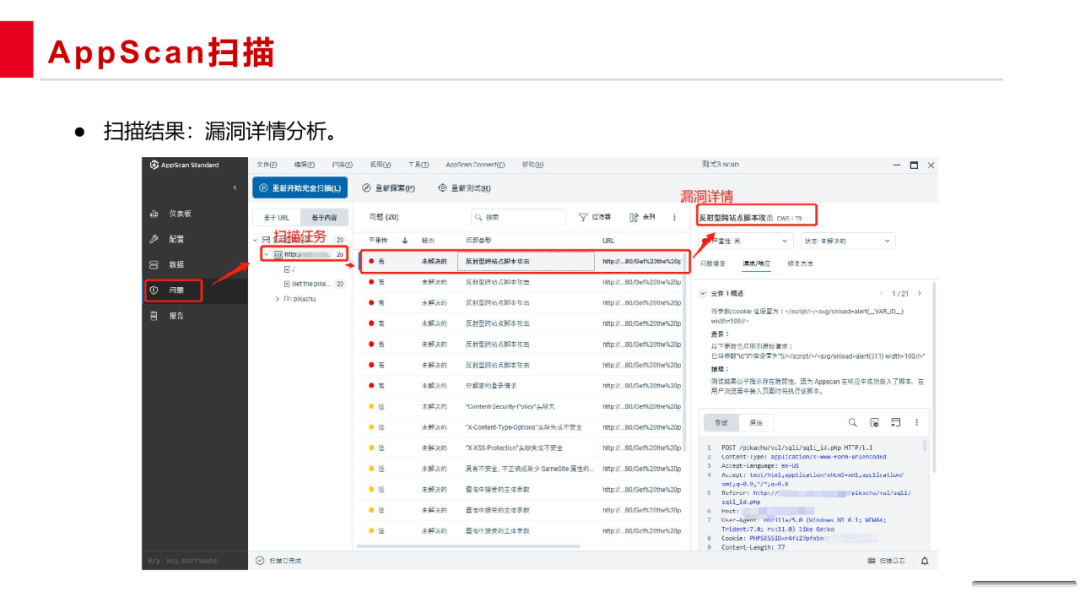The image size is (1080, 608).
Task: Click into the issue search field
Action: pos(519,217)
